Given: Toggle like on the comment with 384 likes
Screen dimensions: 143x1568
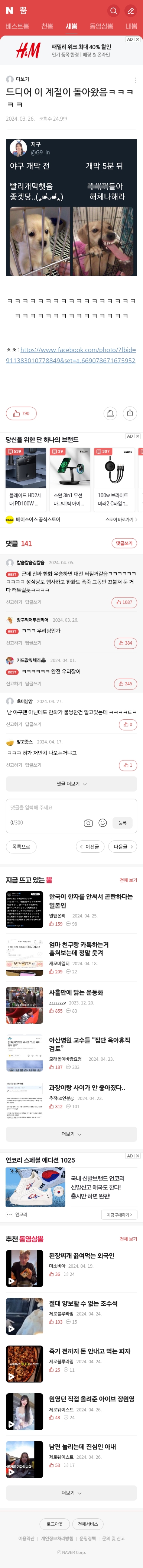Looking at the screenshot, I should [125, 643].
